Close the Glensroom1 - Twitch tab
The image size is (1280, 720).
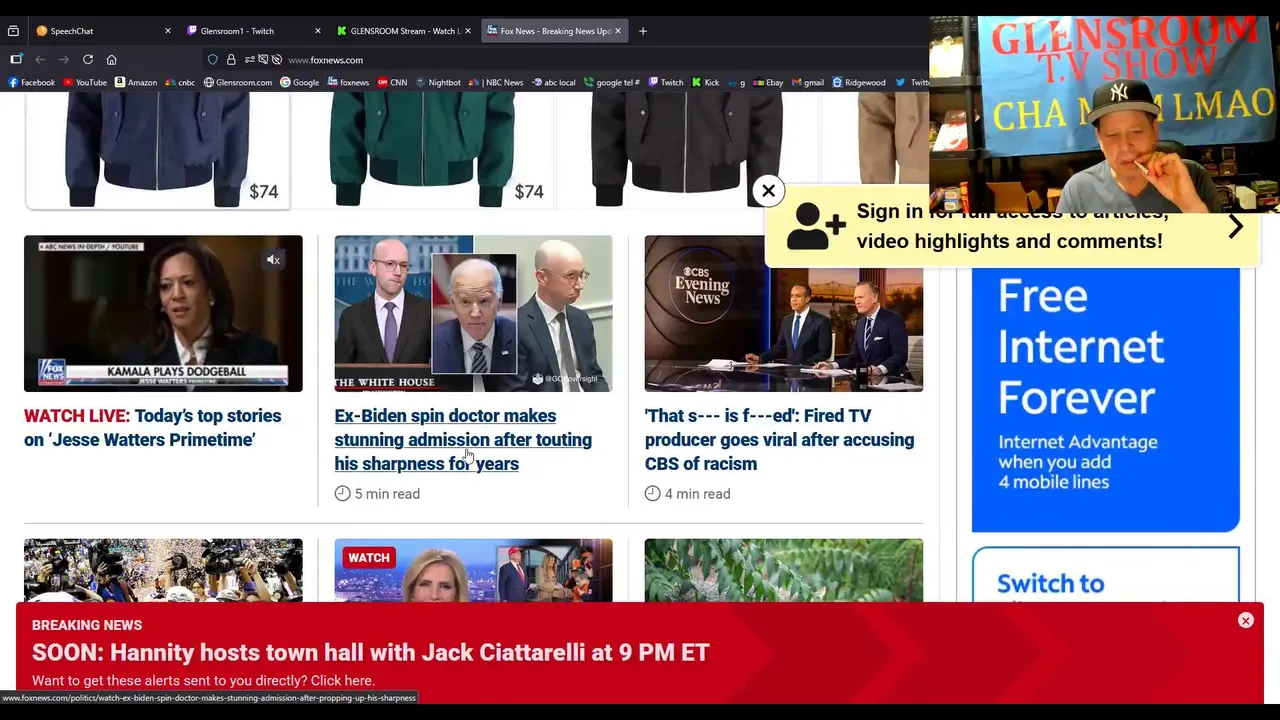(317, 31)
